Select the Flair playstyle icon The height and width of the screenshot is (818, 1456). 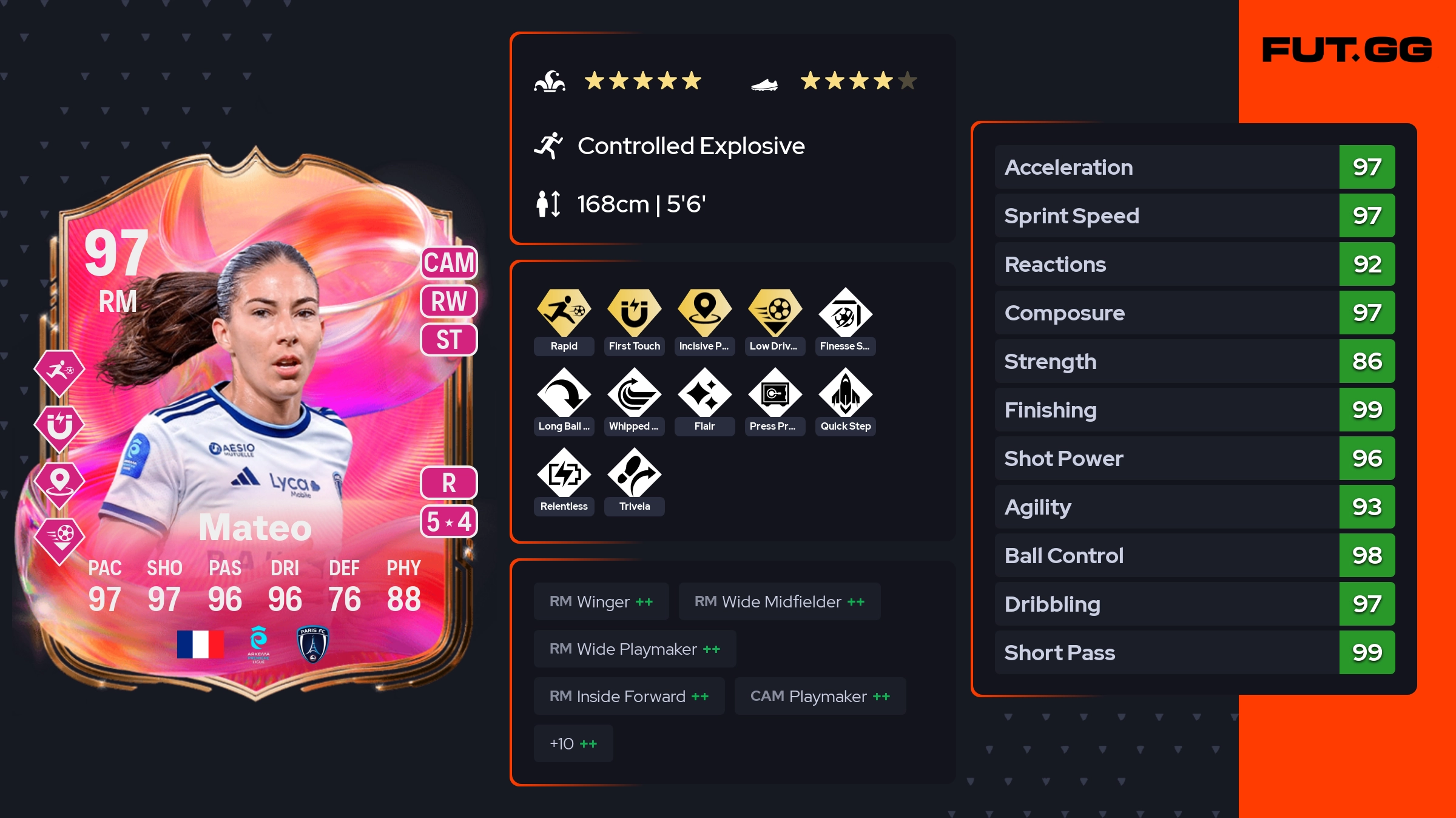pos(704,393)
